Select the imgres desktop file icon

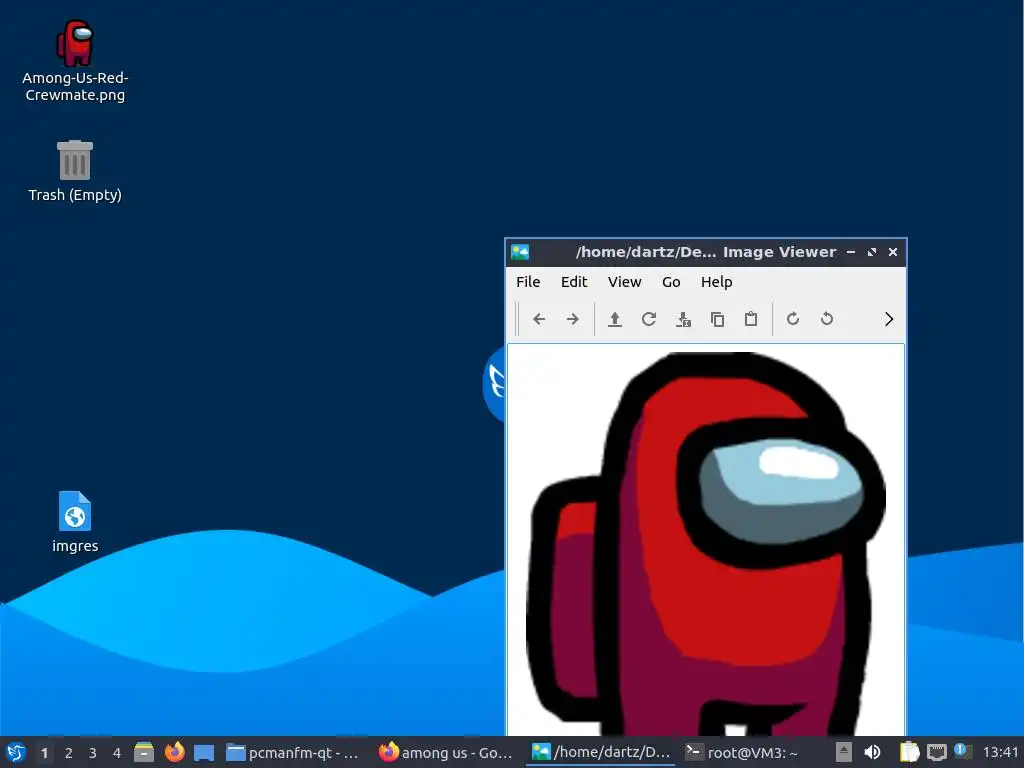tap(75, 522)
